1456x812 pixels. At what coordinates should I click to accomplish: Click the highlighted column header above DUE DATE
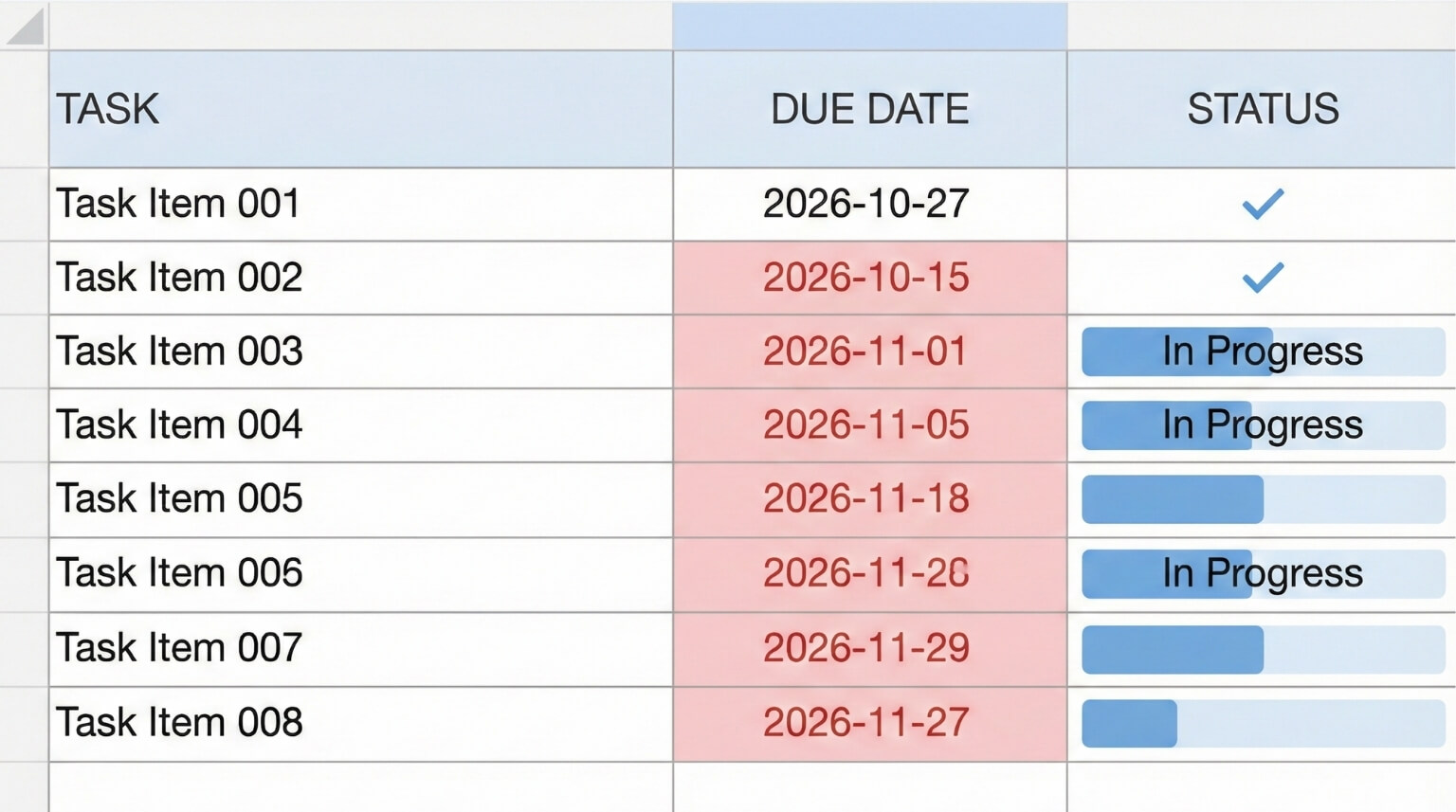[869, 26]
